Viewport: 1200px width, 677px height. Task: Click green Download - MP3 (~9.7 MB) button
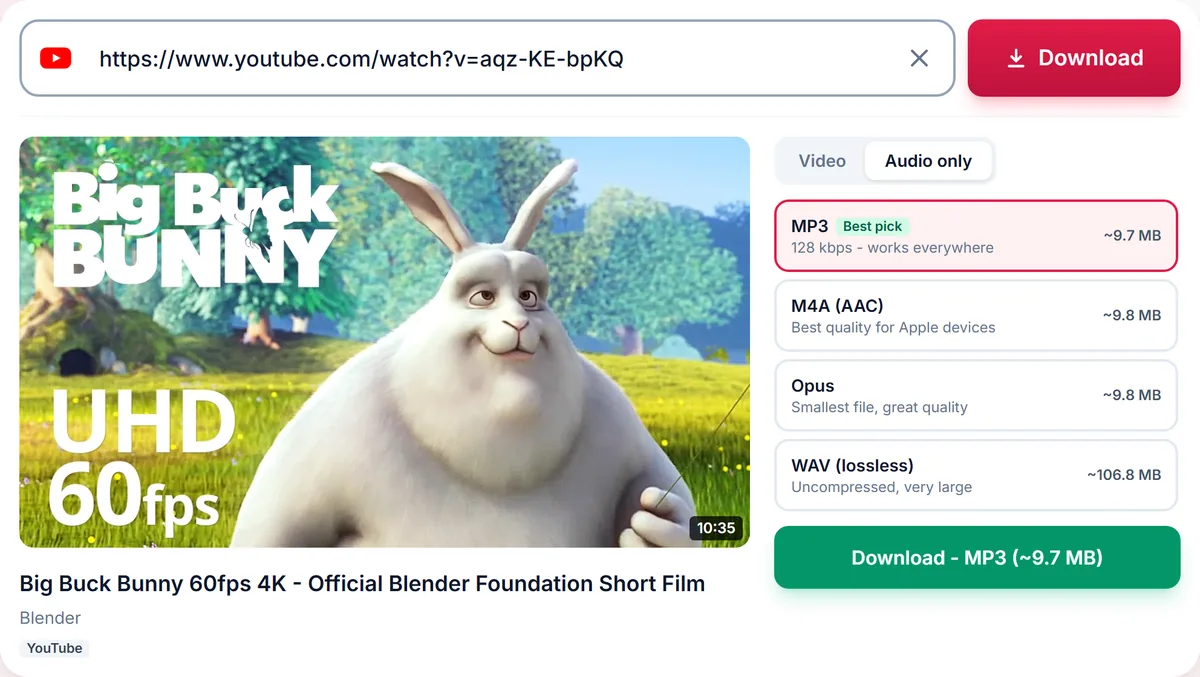click(x=977, y=557)
